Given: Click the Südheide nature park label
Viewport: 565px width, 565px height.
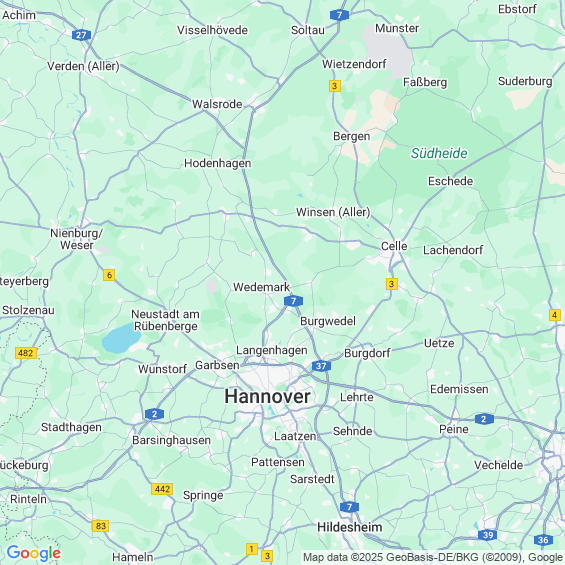Looking at the screenshot, I should click(439, 154).
